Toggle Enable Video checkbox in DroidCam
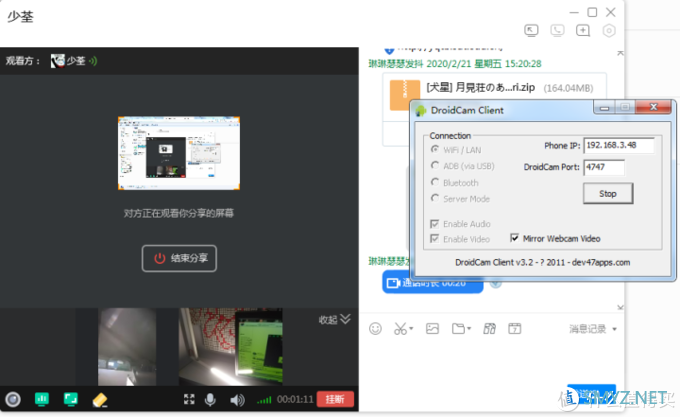 pos(435,239)
